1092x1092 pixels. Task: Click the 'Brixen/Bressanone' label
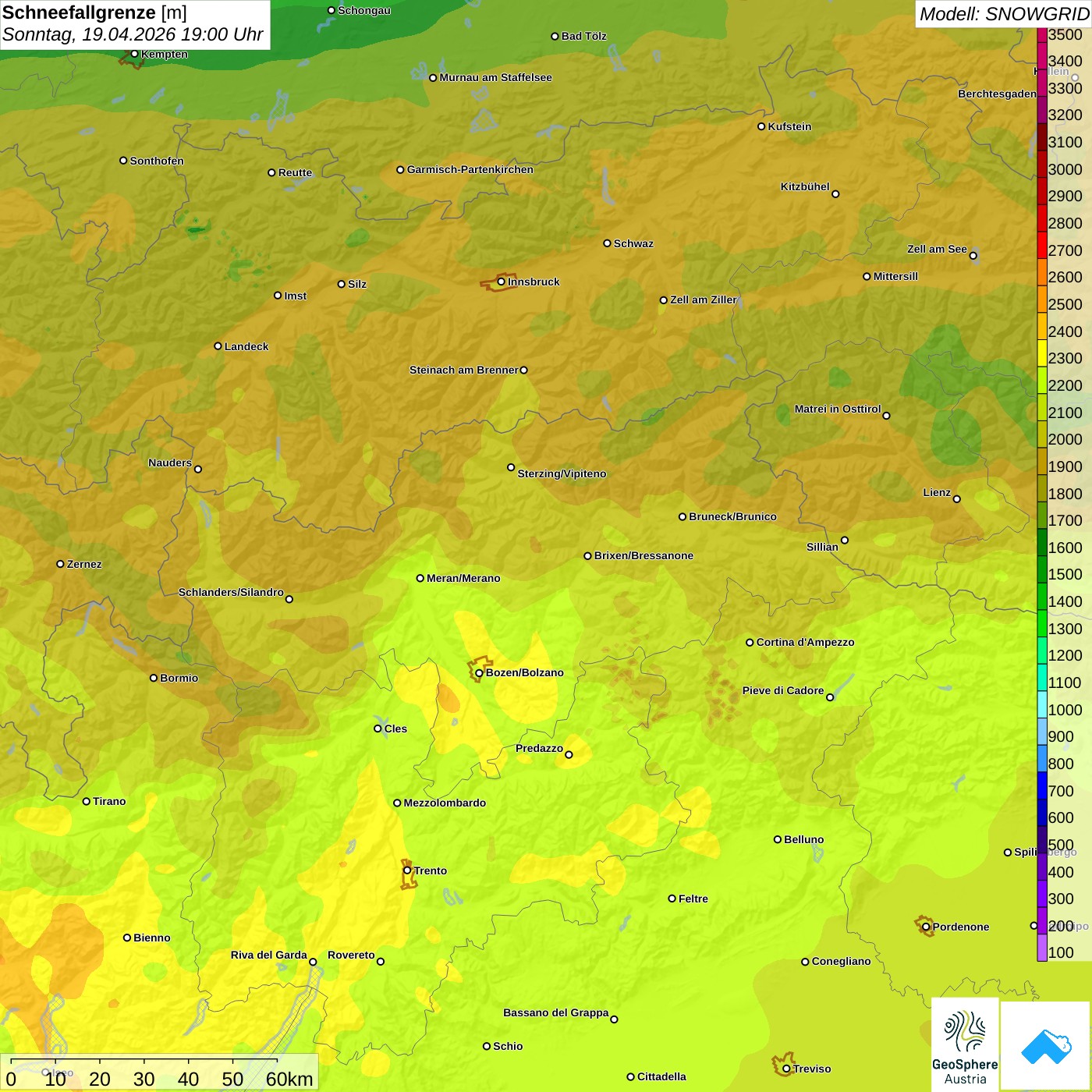pyautogui.click(x=643, y=555)
